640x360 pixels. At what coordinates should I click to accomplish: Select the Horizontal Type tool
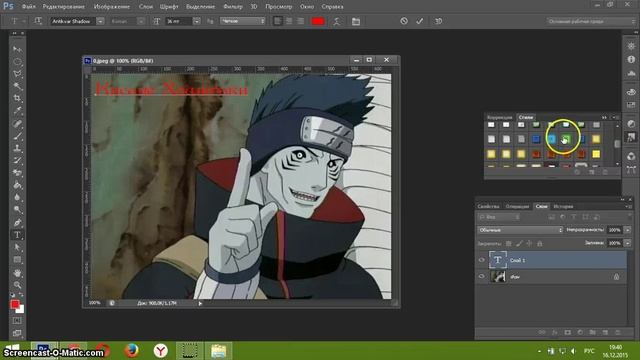coord(17,235)
